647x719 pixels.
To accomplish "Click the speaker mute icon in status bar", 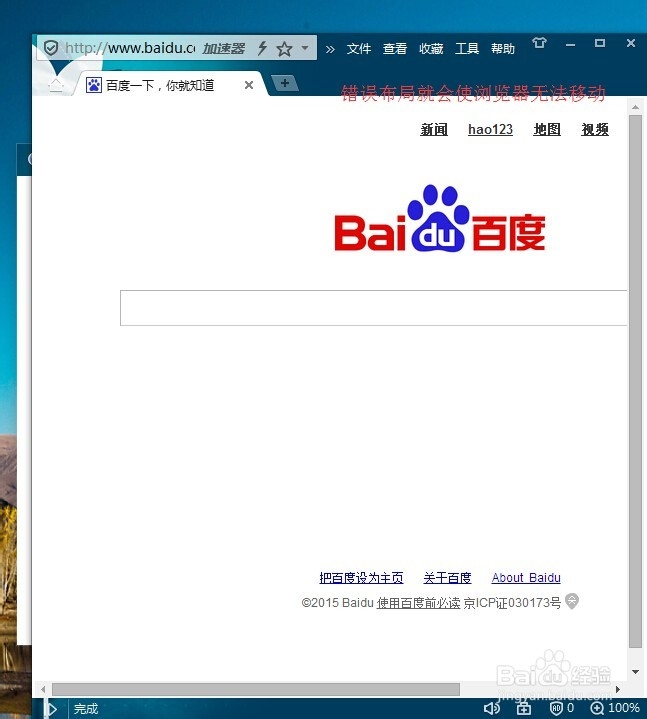I will pyautogui.click(x=492, y=708).
